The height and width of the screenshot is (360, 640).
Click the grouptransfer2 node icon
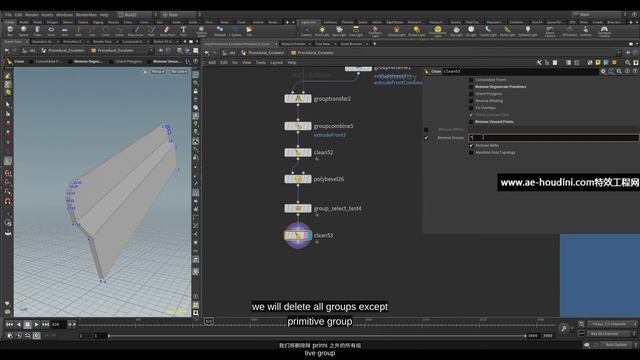(x=298, y=99)
